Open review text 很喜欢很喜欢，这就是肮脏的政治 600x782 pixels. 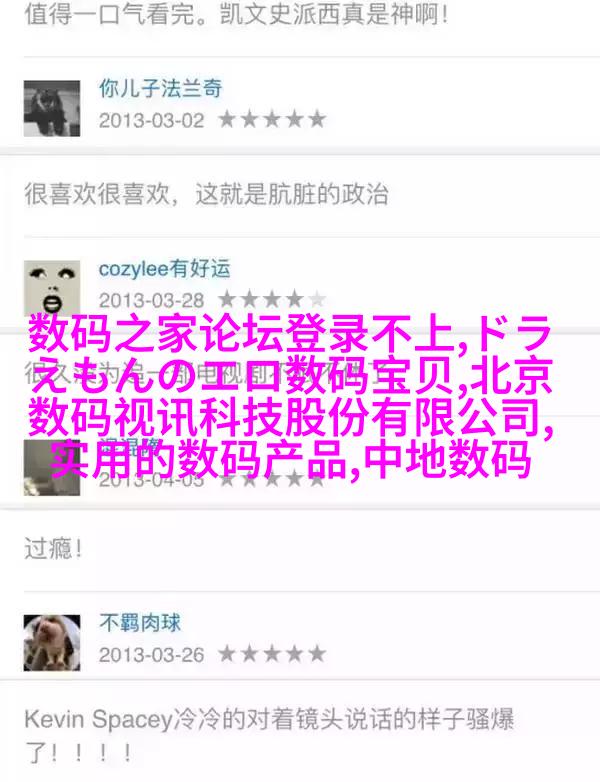pos(206,194)
